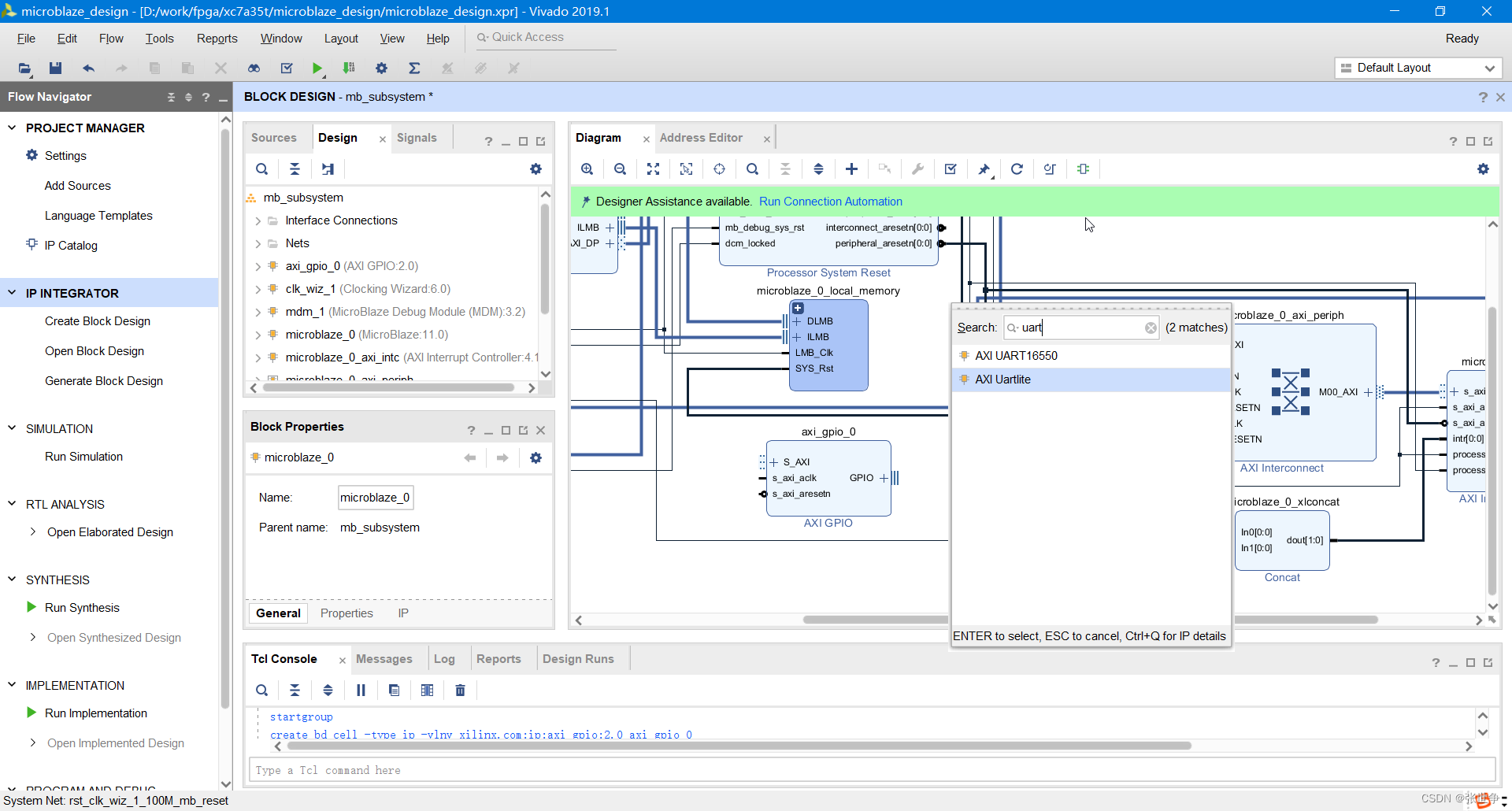Clear the Tcl Console with the trash icon
The image size is (1512, 811).
[460, 690]
